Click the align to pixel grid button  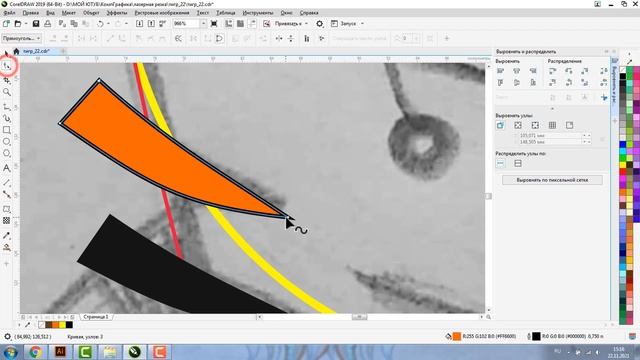(x=552, y=180)
